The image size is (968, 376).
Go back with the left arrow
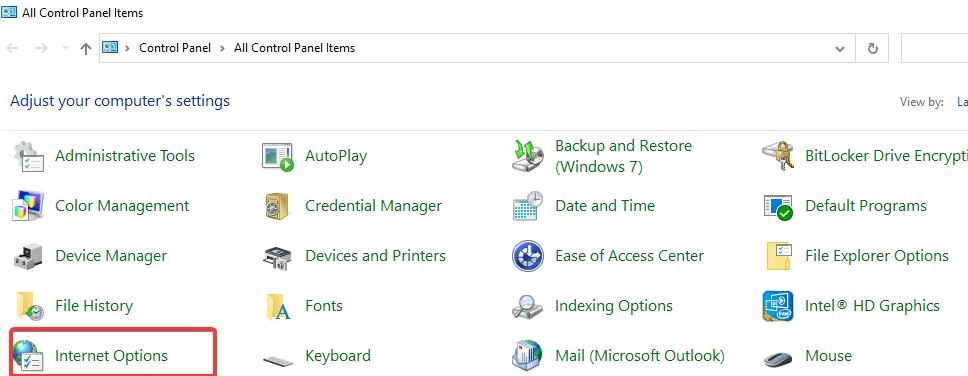[x=12, y=49]
